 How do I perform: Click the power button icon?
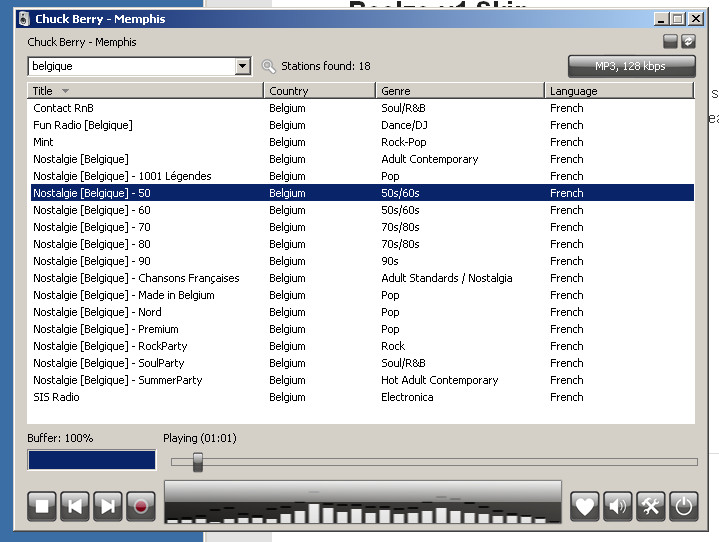pos(684,506)
